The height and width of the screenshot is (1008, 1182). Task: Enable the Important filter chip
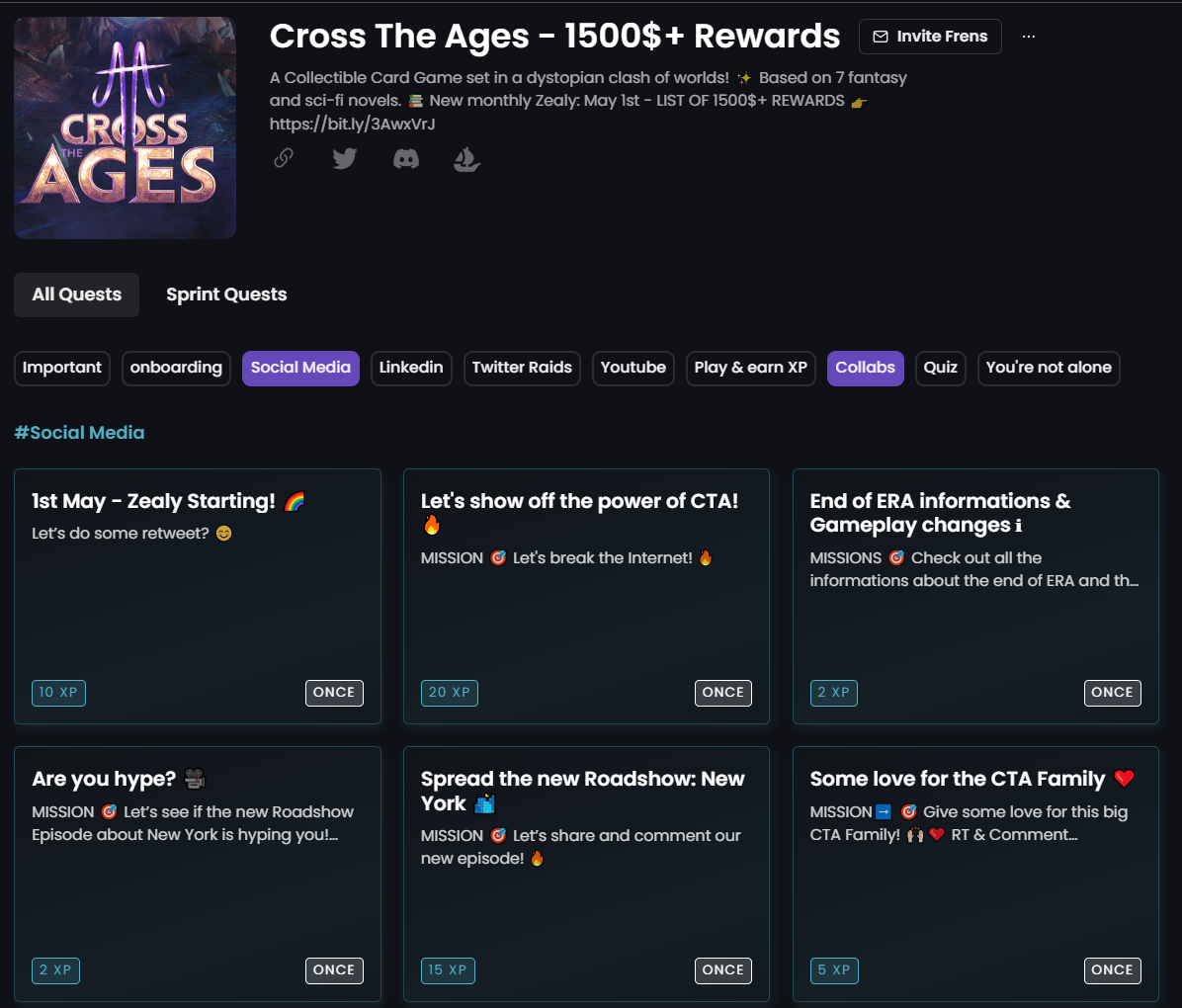[61, 368]
